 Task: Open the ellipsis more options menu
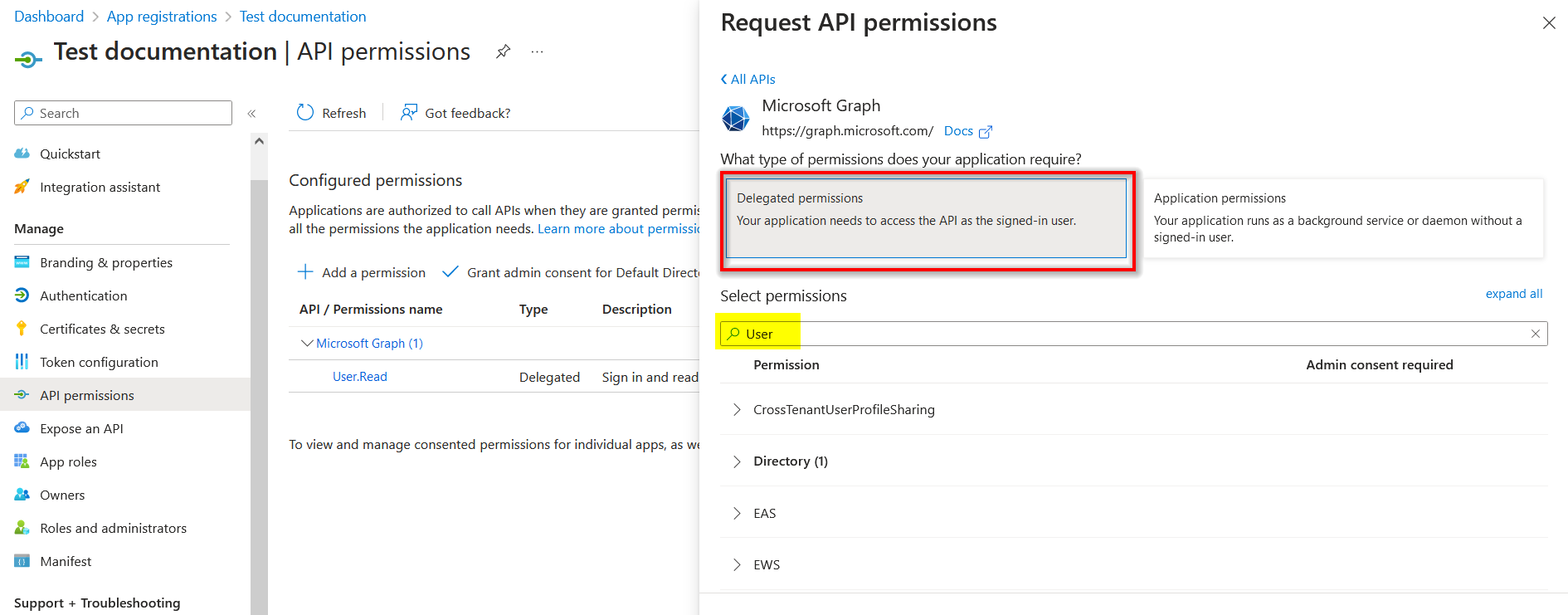point(538,51)
